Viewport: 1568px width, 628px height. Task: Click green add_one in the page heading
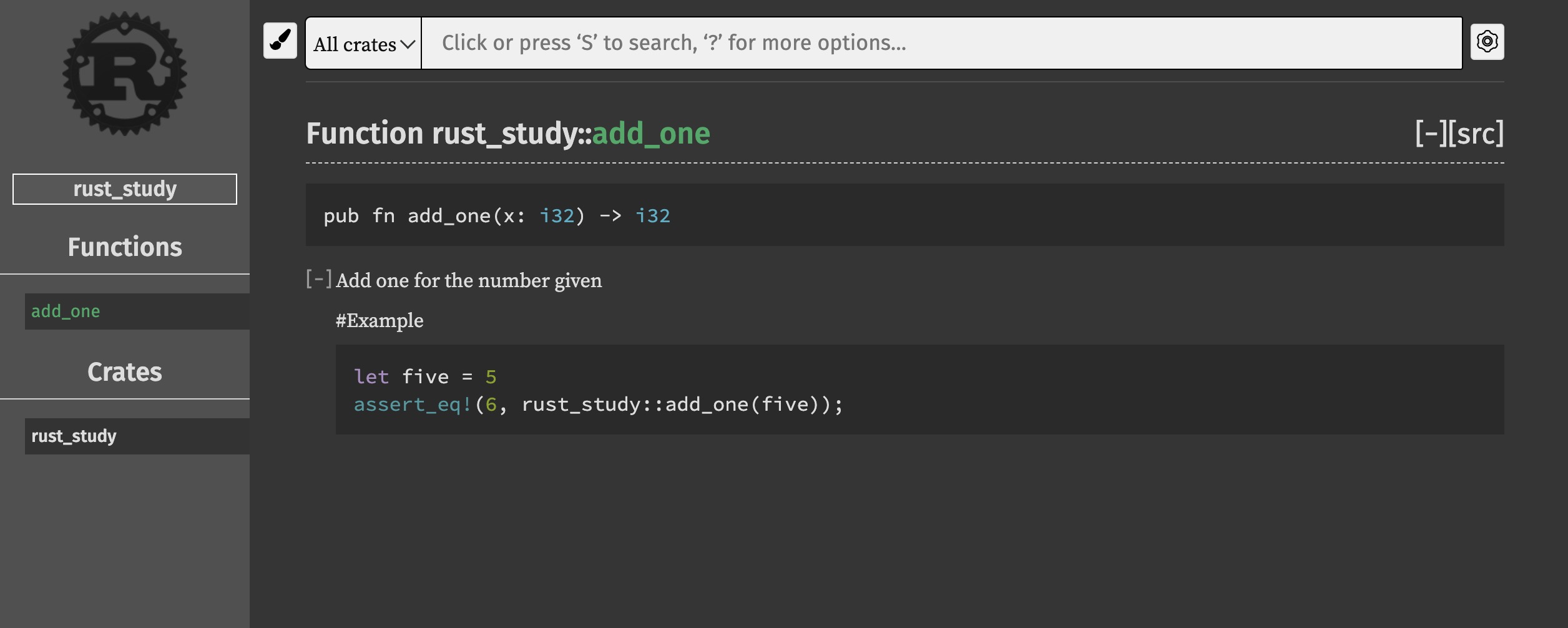tap(650, 134)
